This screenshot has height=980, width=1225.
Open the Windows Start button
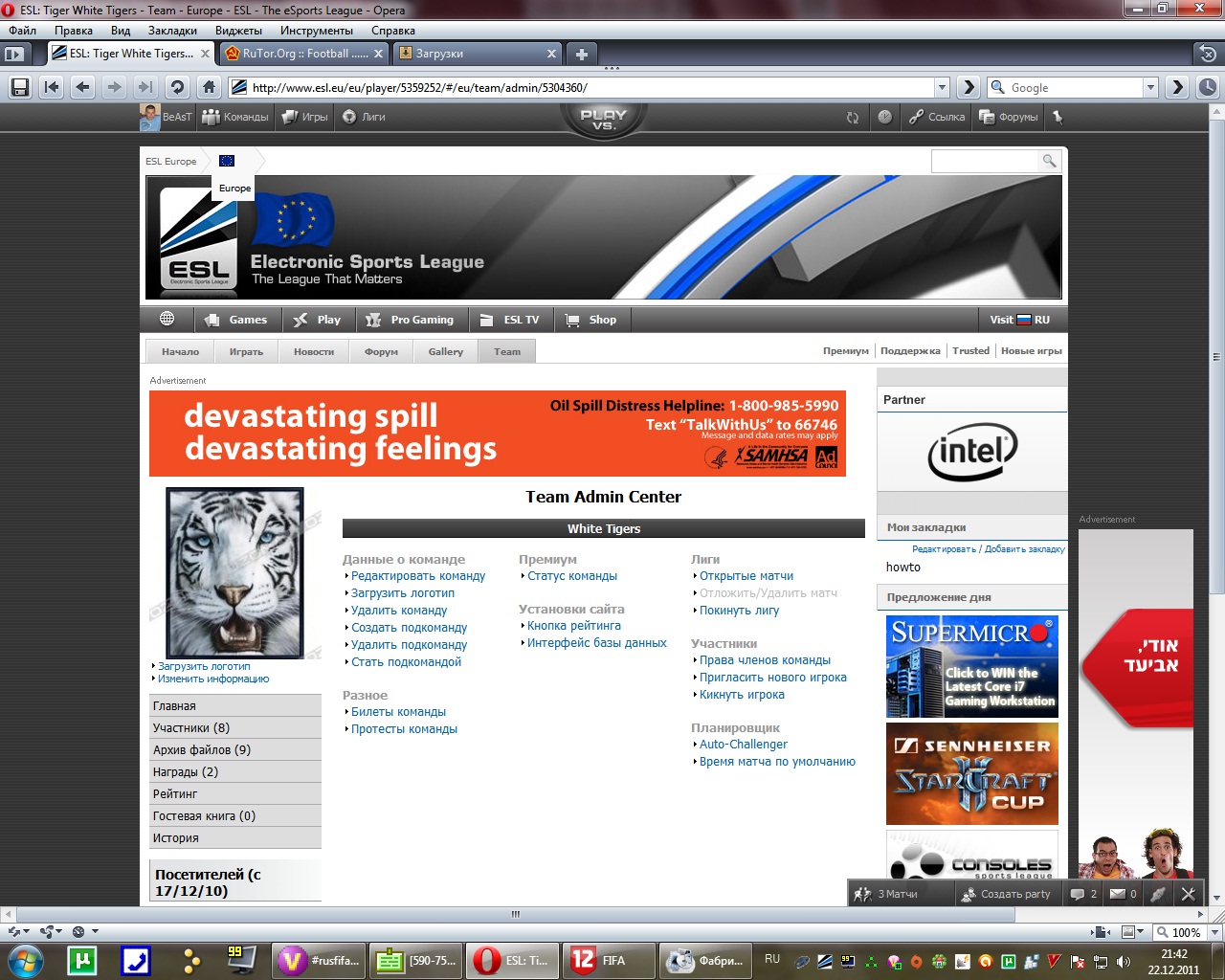pos(26,960)
